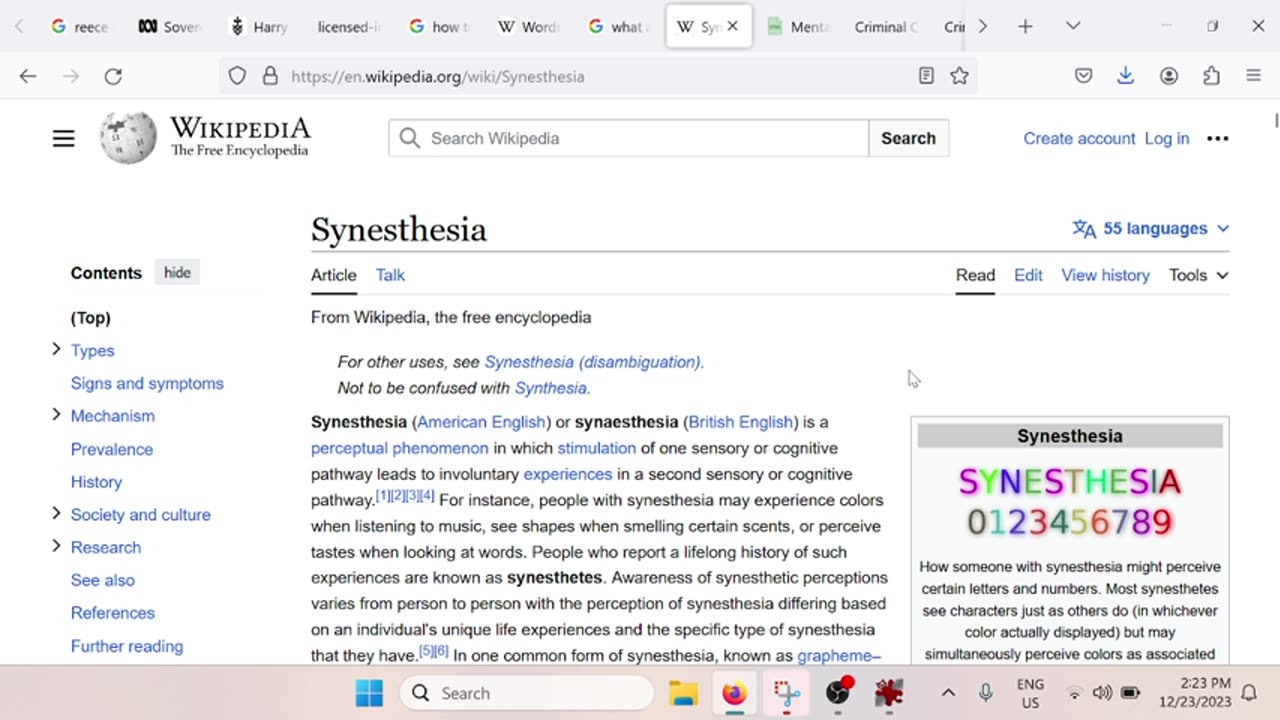1280x720 pixels.
Task: Open View history tab
Action: (1105, 275)
